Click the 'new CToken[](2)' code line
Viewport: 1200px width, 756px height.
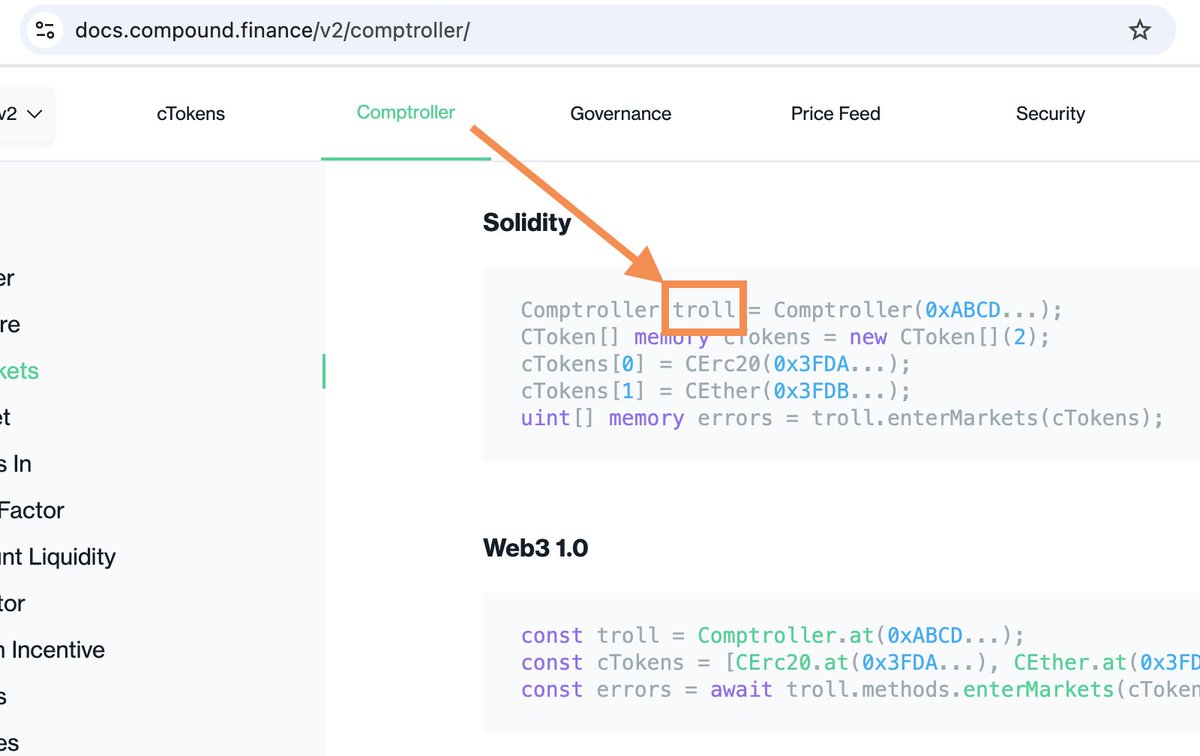click(786, 337)
